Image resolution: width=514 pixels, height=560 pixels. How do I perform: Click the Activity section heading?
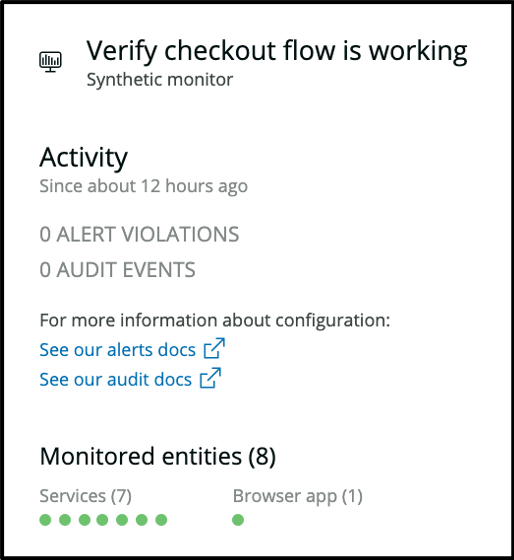(x=84, y=158)
